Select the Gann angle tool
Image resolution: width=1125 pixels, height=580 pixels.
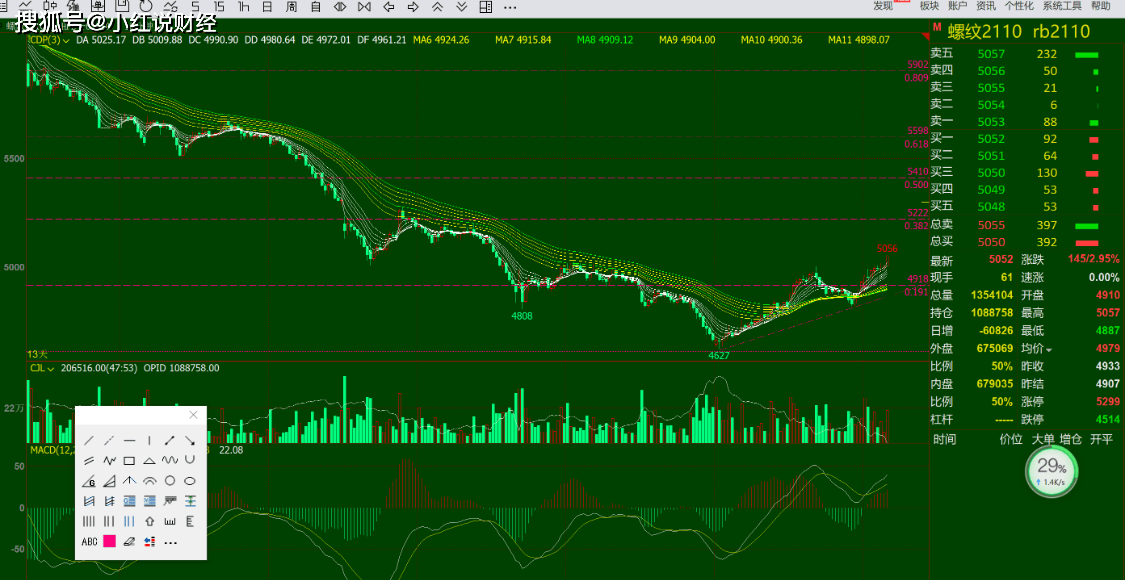coord(89,481)
